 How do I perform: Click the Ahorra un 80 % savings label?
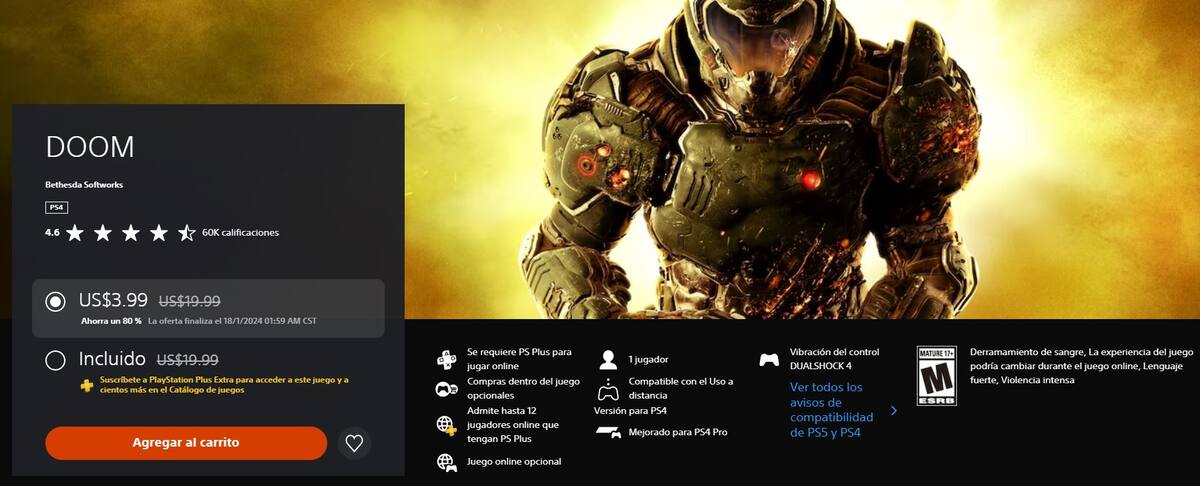112,322
